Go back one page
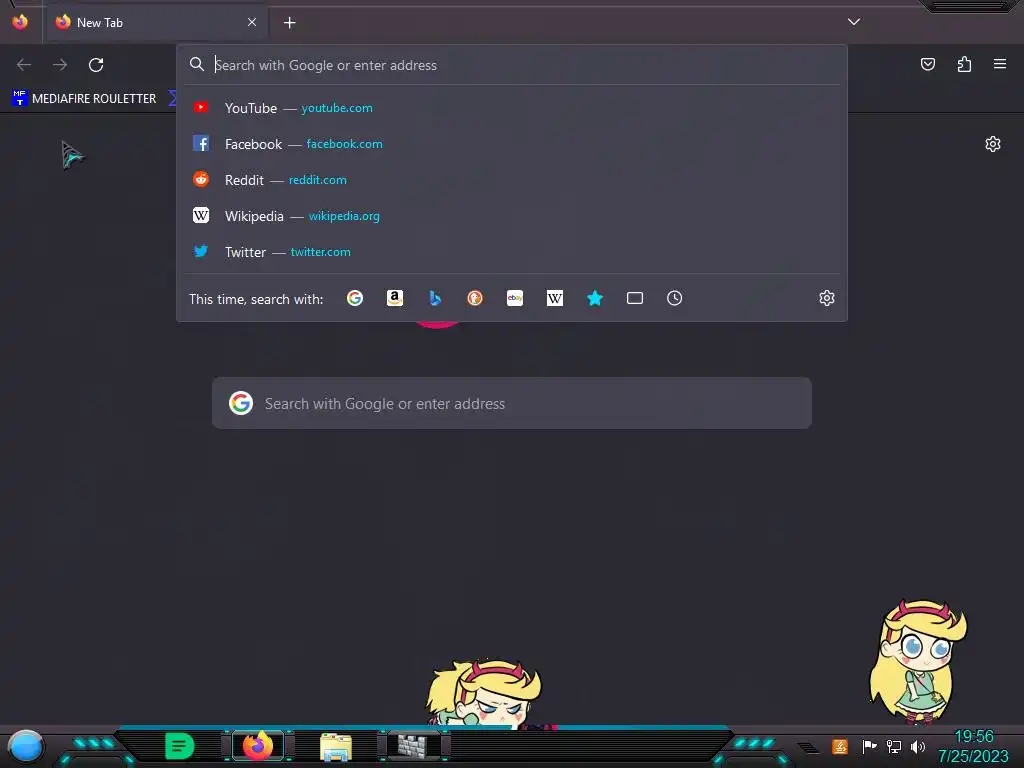Image resolution: width=1024 pixels, height=768 pixels. pyautogui.click(x=24, y=65)
